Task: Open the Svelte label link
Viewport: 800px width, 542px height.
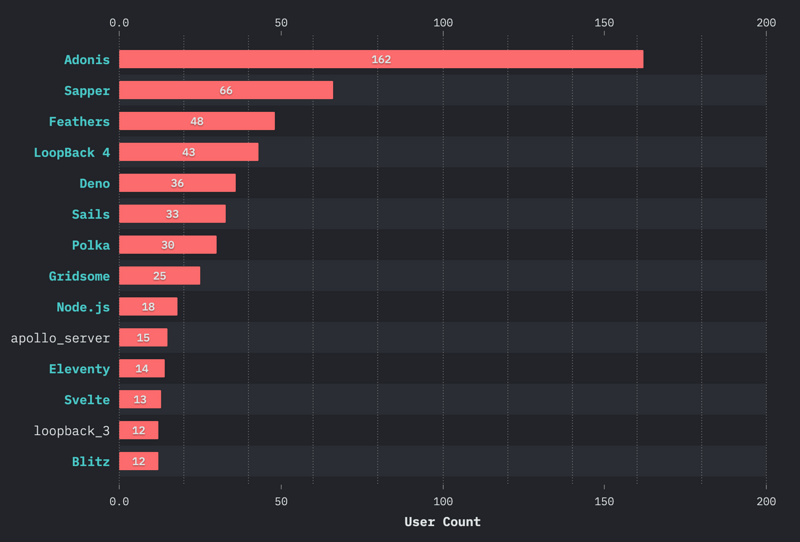Action: click(x=87, y=400)
